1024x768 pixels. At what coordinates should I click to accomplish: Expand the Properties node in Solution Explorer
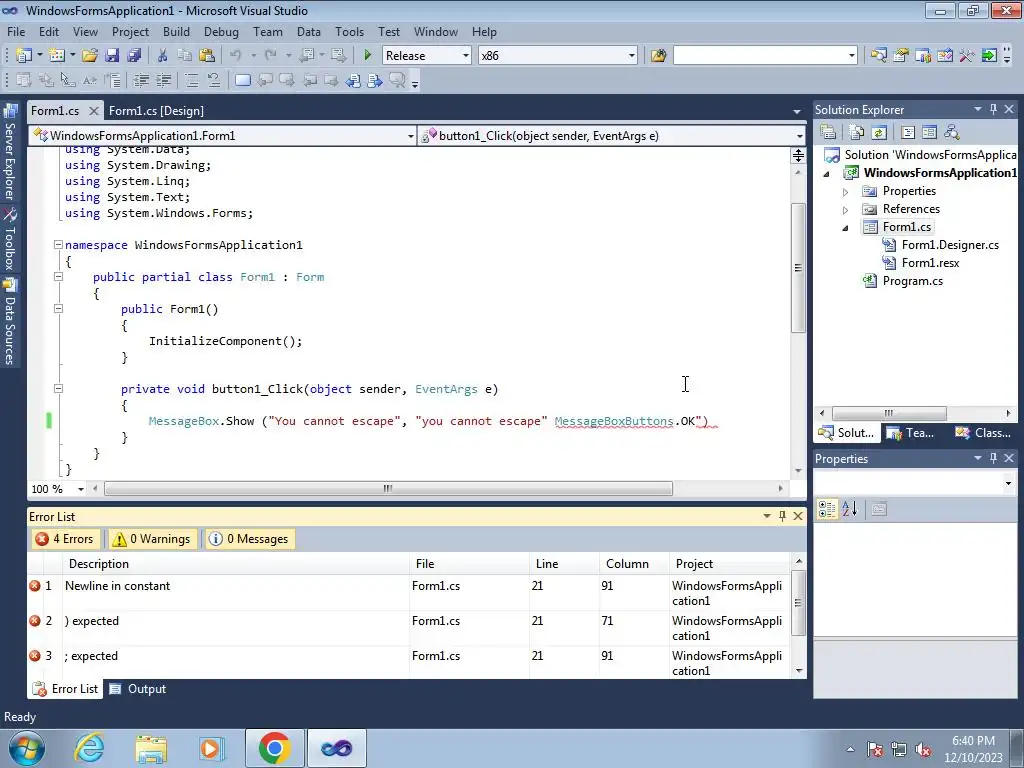[846, 191]
